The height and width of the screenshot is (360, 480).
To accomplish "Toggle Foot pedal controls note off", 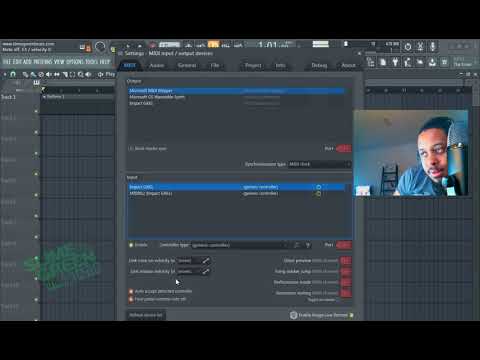I will 157,299.
